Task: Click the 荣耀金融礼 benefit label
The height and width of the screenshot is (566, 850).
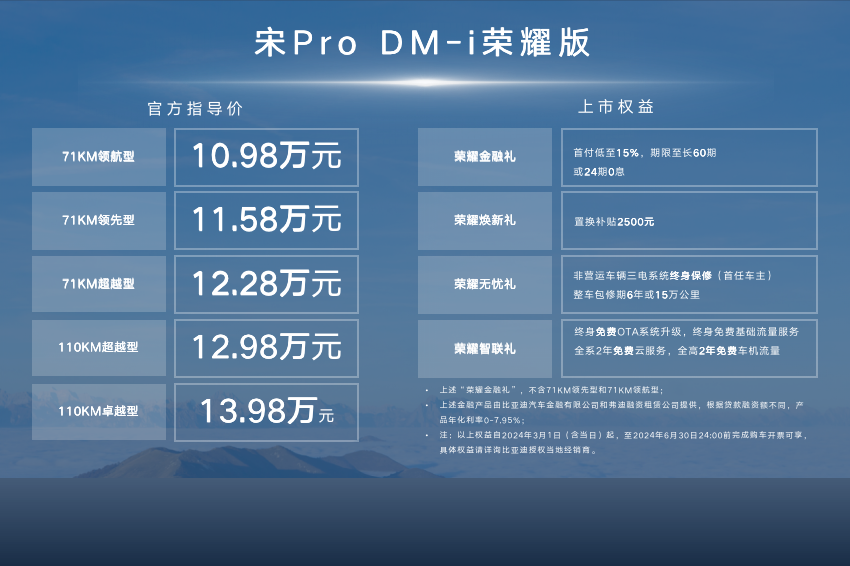Action: (485, 157)
